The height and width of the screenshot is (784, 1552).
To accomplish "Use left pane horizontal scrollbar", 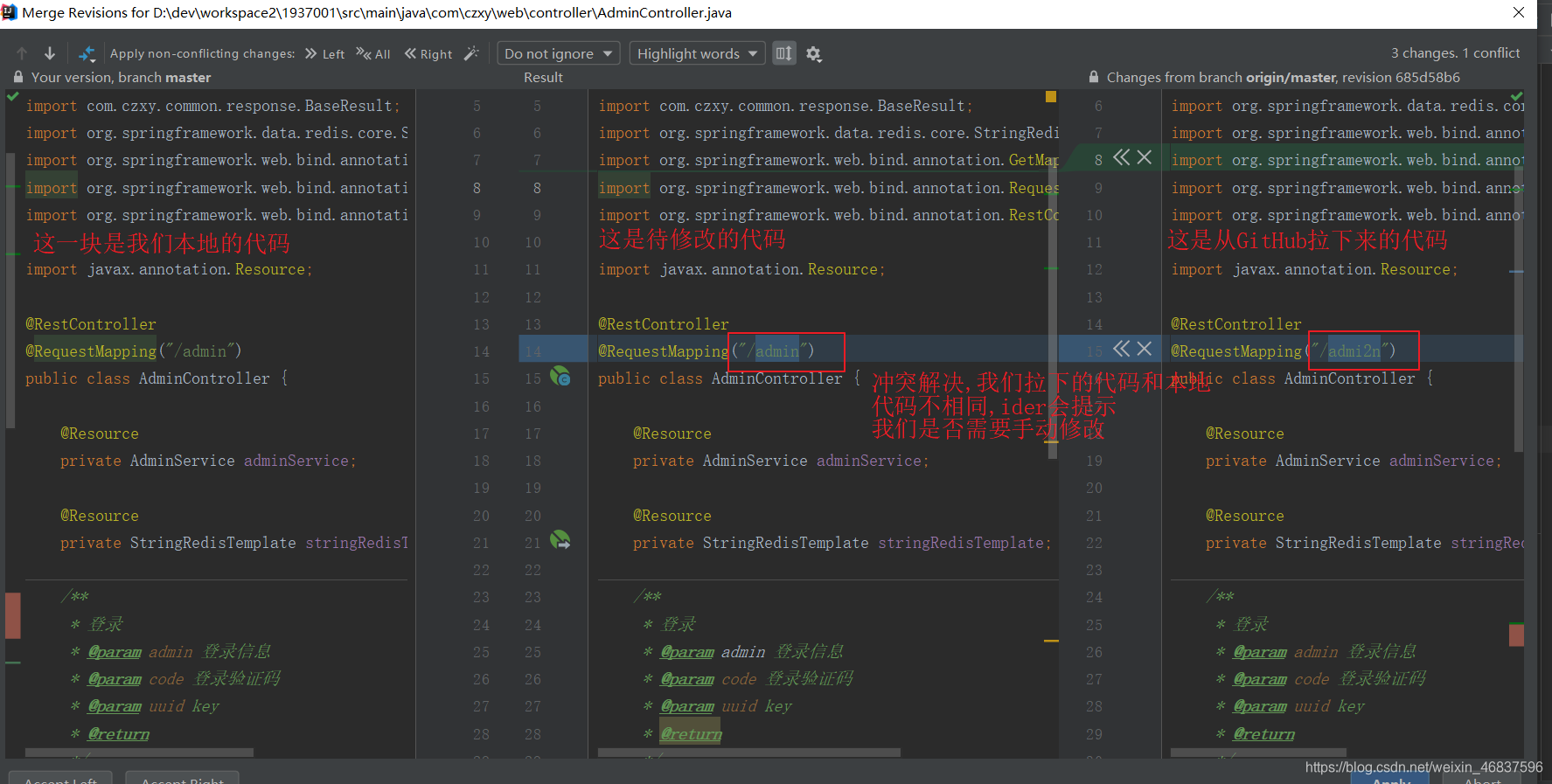I will 140,753.
